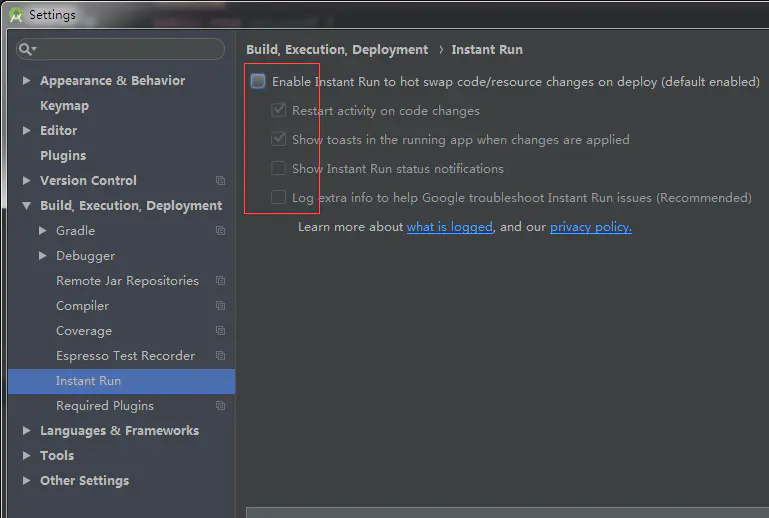This screenshot has width=769, height=518.
Task: Click Build, Execution, Deployment breadcrumb
Action: [337, 50]
